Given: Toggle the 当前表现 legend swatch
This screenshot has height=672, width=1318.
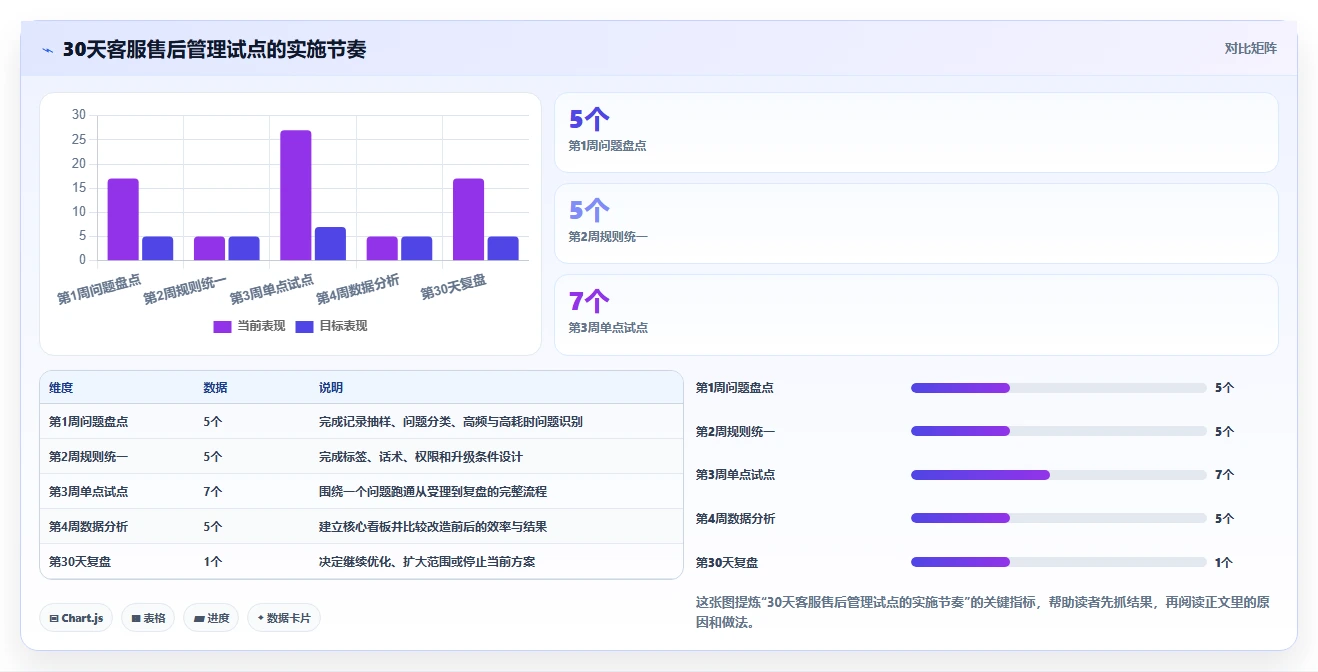Looking at the screenshot, I should [x=222, y=326].
